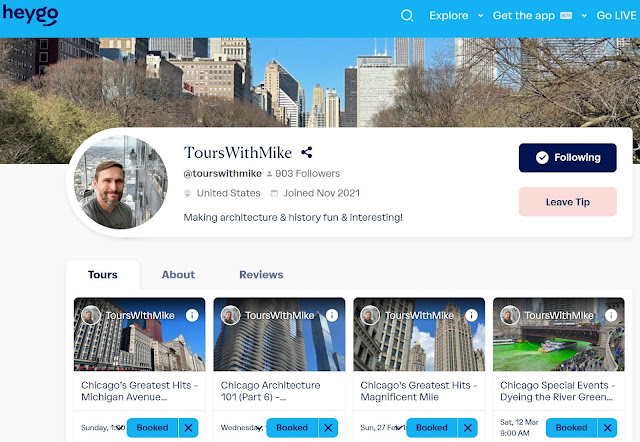Expand the Explore dropdown chevron
This screenshot has width=640, height=442.
[x=480, y=16]
